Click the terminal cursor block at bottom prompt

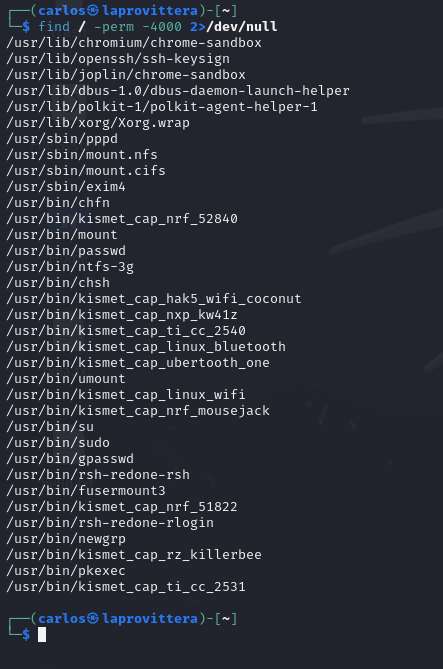pyautogui.click(x=42, y=634)
